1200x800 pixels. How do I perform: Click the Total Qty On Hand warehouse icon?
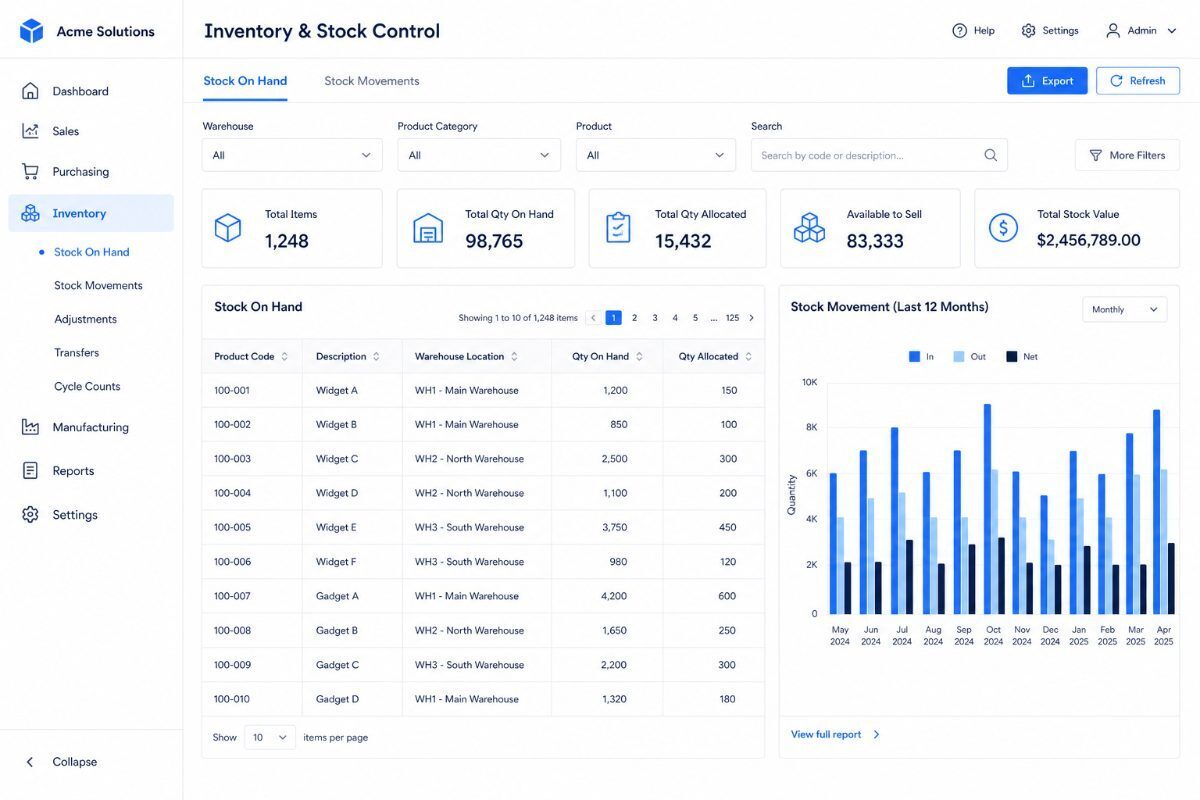pos(428,228)
